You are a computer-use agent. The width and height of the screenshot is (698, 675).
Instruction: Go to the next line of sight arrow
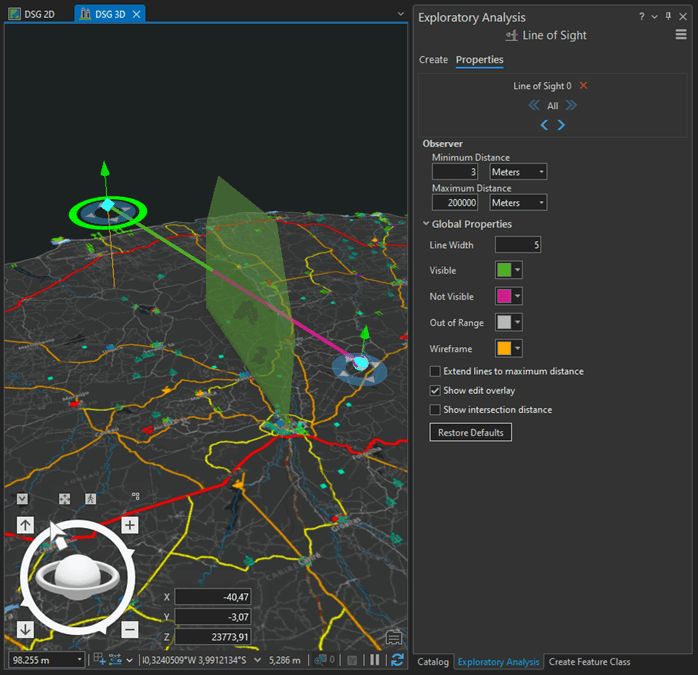561,125
